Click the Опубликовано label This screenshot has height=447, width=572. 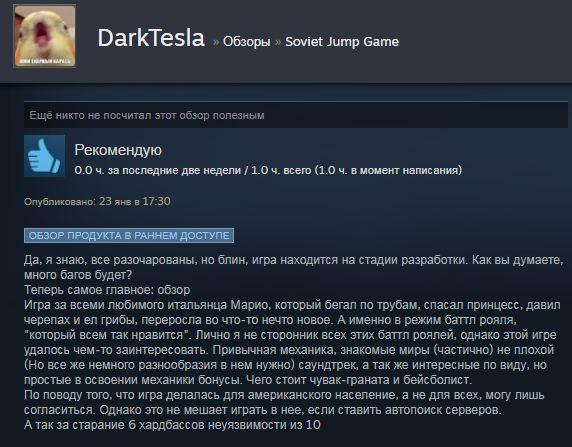tap(60, 202)
